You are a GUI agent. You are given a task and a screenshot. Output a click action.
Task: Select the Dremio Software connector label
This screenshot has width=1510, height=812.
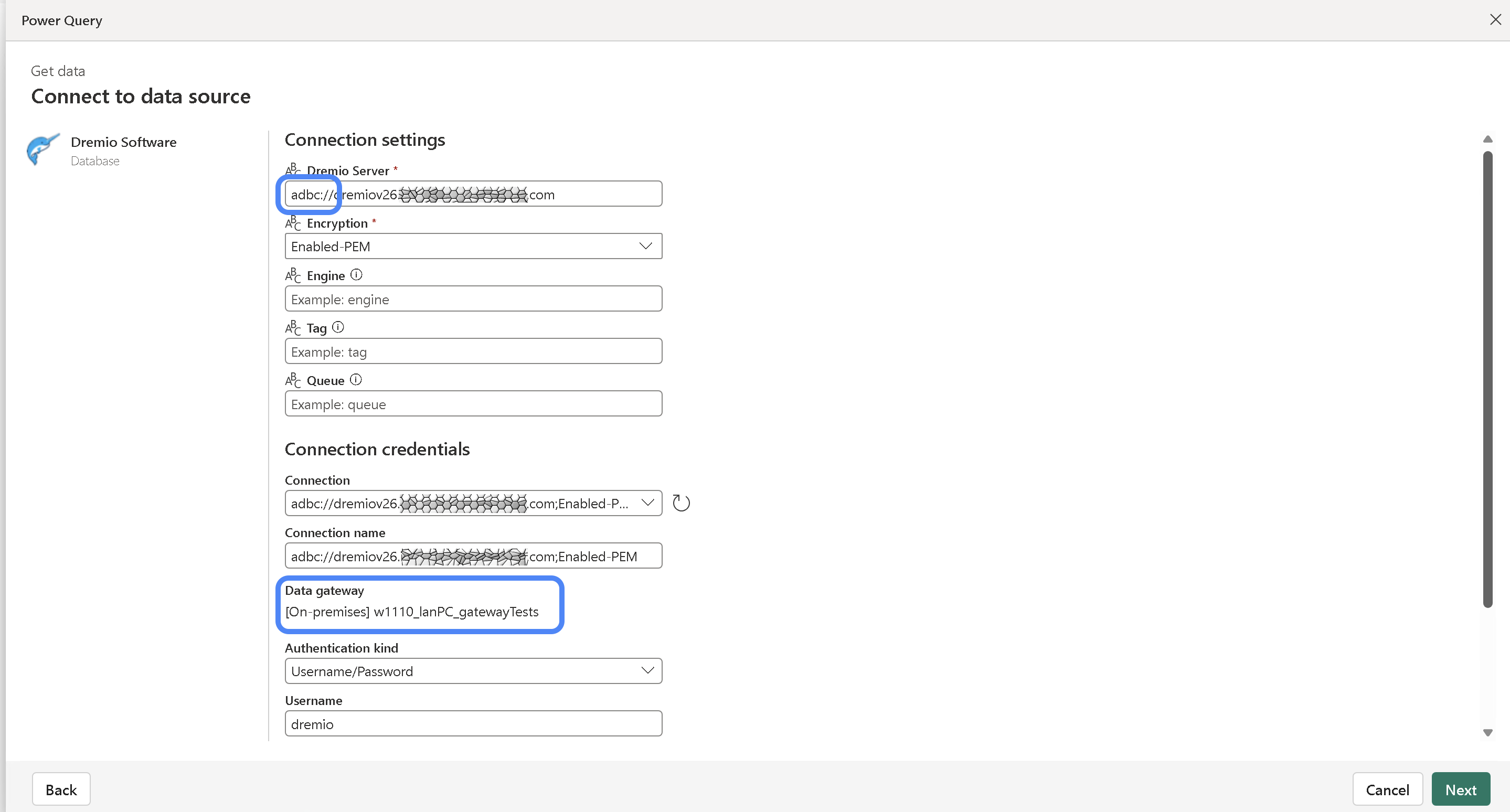[x=123, y=142]
